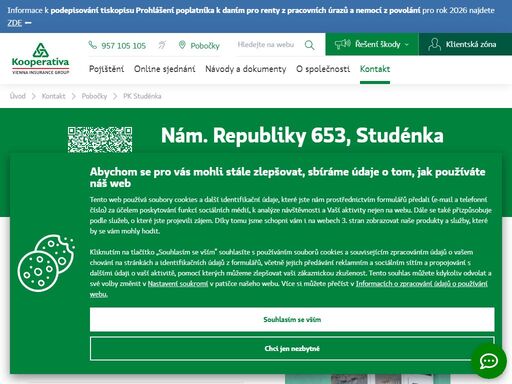The width and height of the screenshot is (512, 384).
Task: Open the Online sjednání menu
Action: coord(165,69)
